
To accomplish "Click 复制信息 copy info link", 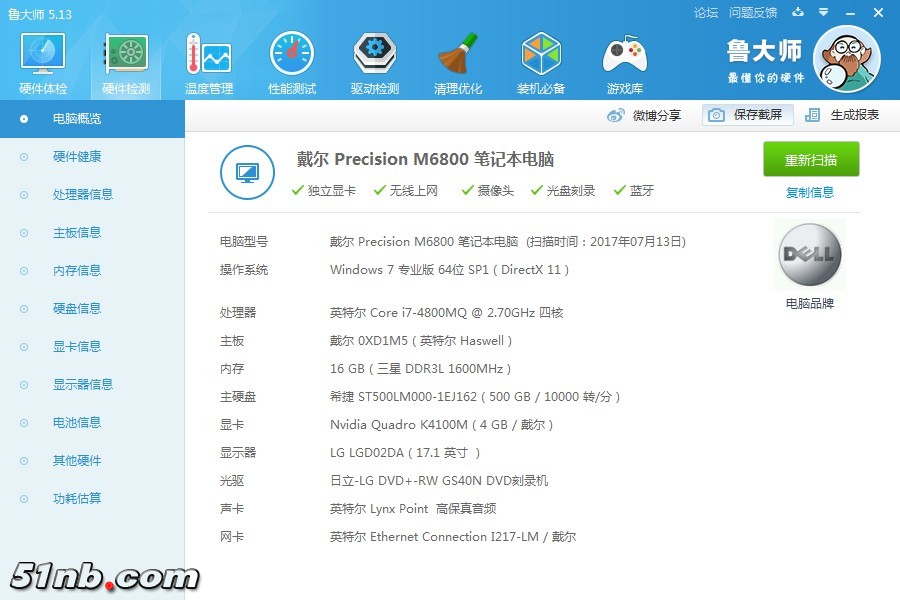I will click(809, 192).
